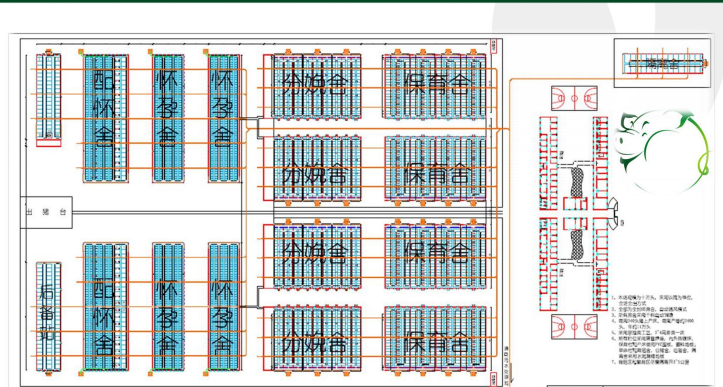Screen dimensions: 723x387
Task: Select the 后备舍 building in the lower-left corner
Action: click(x=48, y=316)
